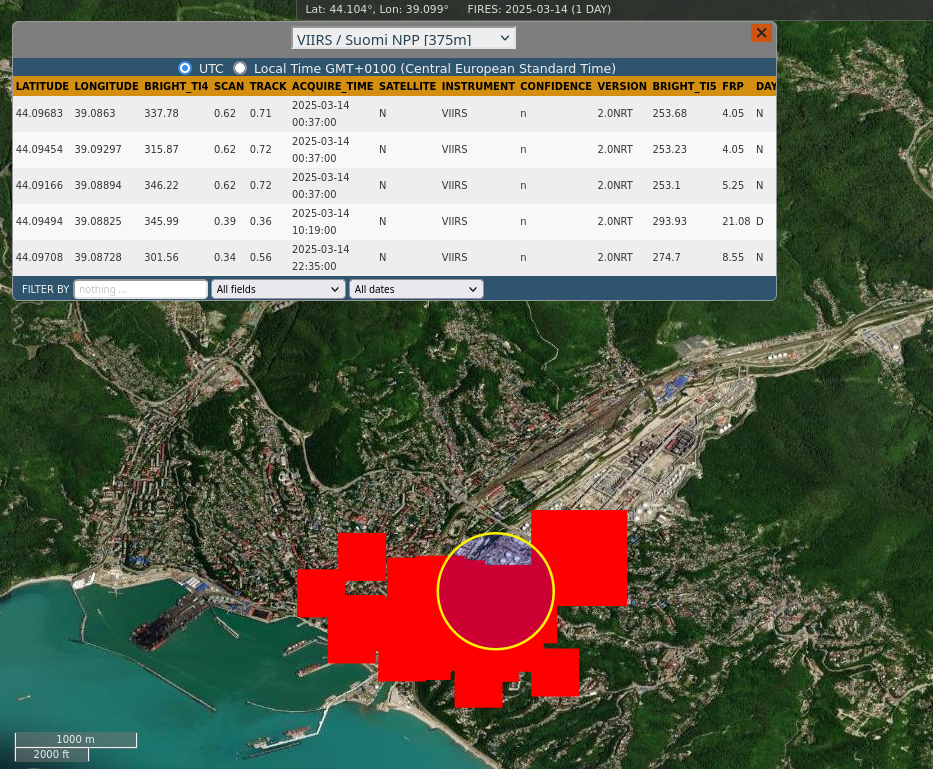Switch to Local Time GMT+0100 radio option
933x769 pixels.
coord(240,68)
